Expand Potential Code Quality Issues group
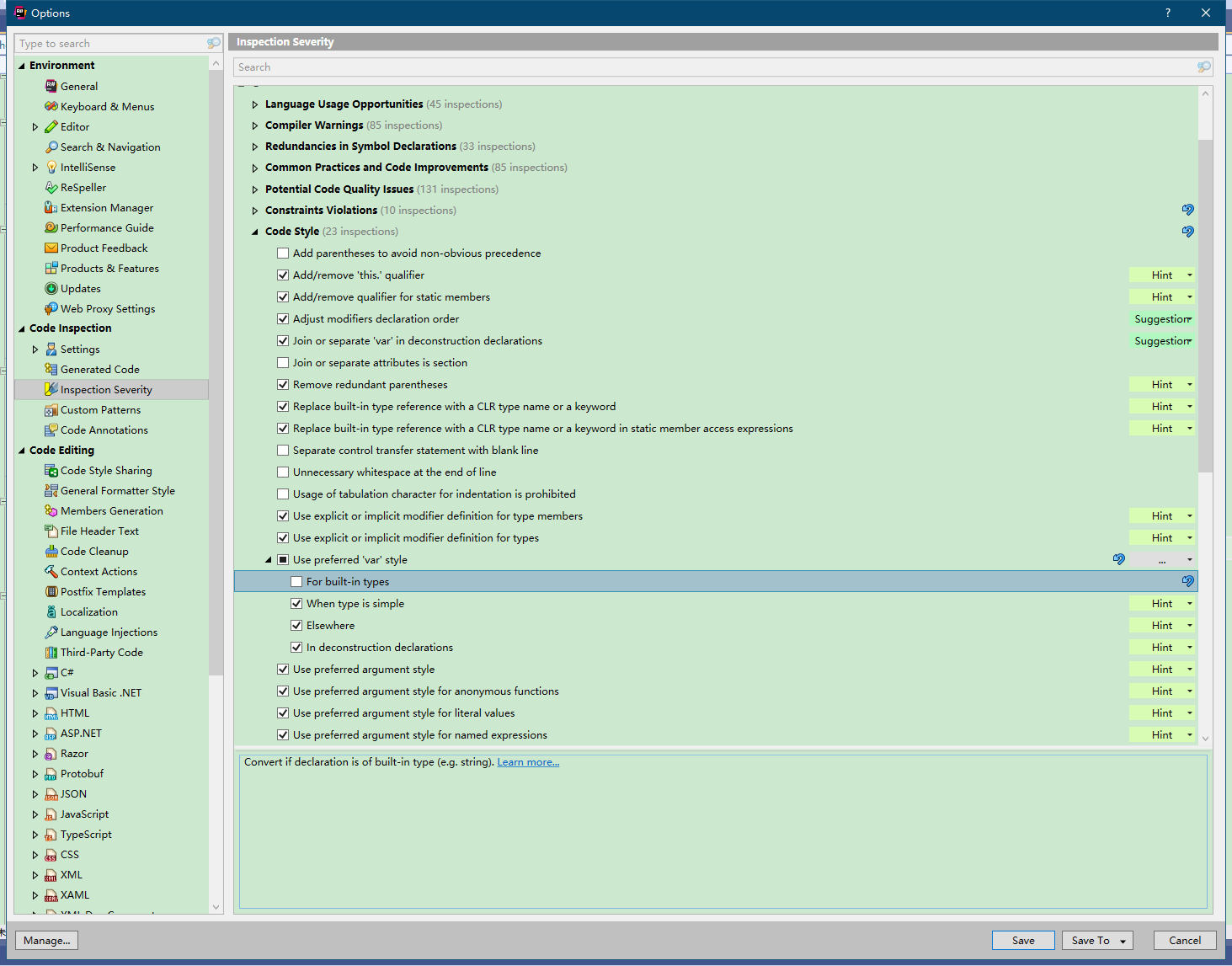This screenshot has height=966, width=1232. [x=255, y=189]
